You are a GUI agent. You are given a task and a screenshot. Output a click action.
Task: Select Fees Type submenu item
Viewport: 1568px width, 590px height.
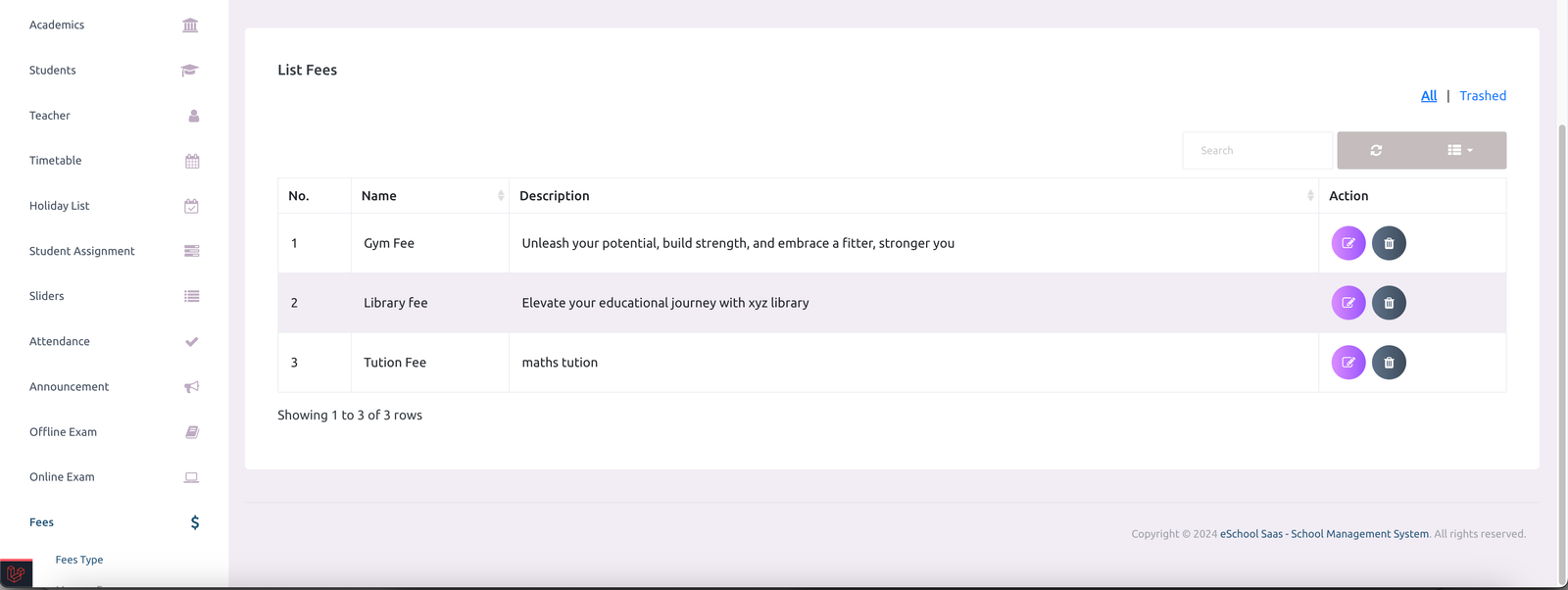pyautogui.click(x=79, y=560)
